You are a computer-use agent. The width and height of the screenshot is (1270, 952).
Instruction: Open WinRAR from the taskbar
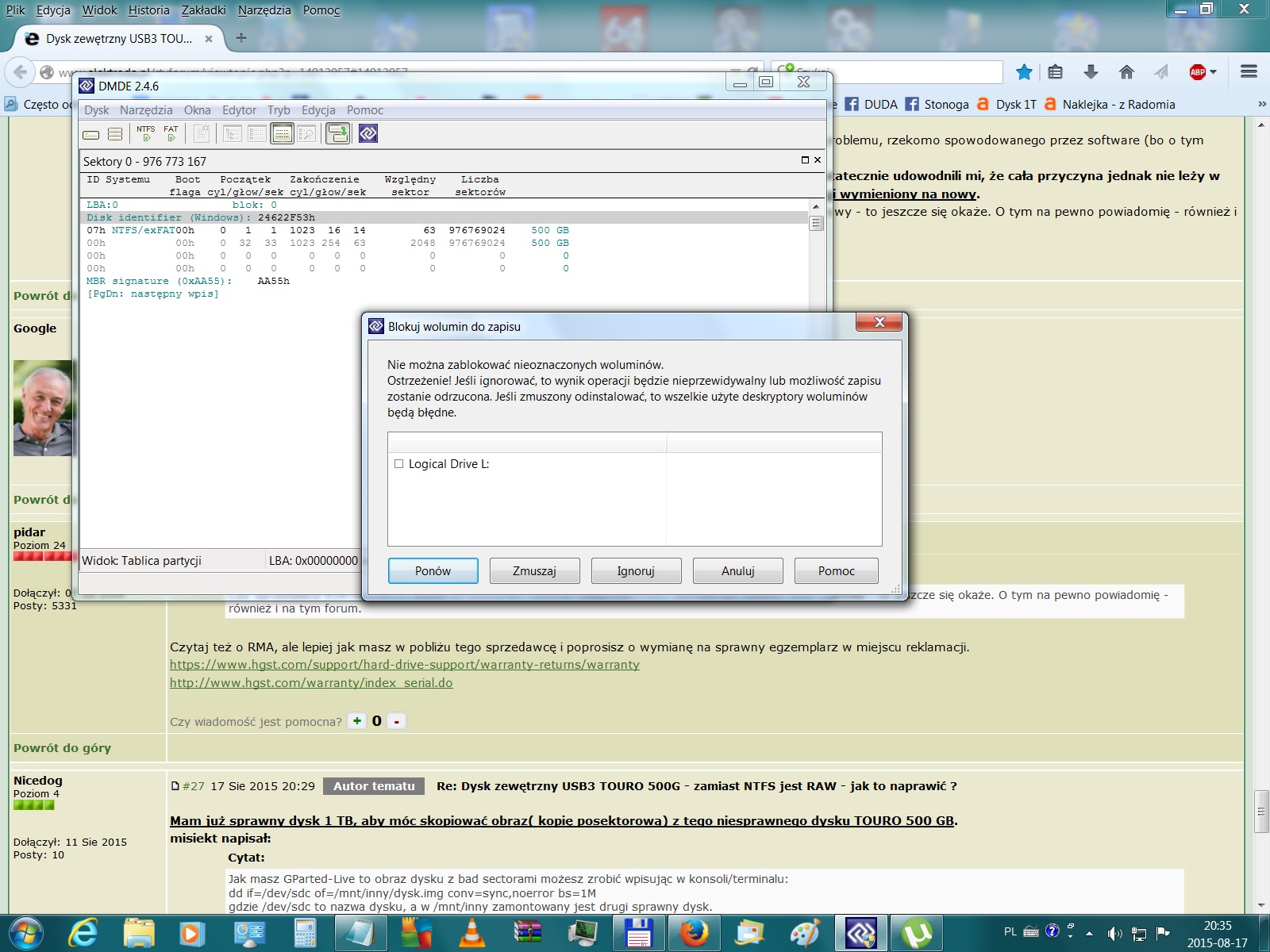coord(528,932)
